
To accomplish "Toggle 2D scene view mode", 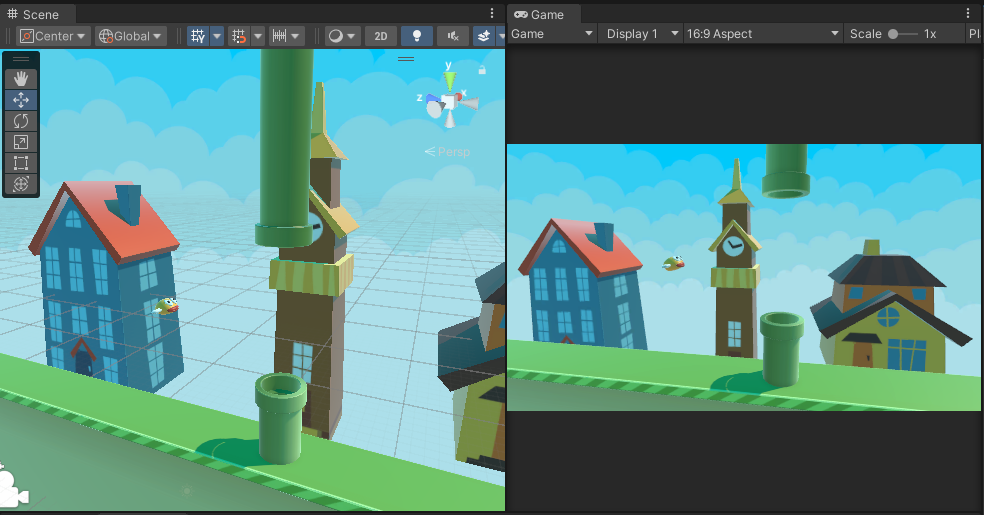I will tap(381, 36).
